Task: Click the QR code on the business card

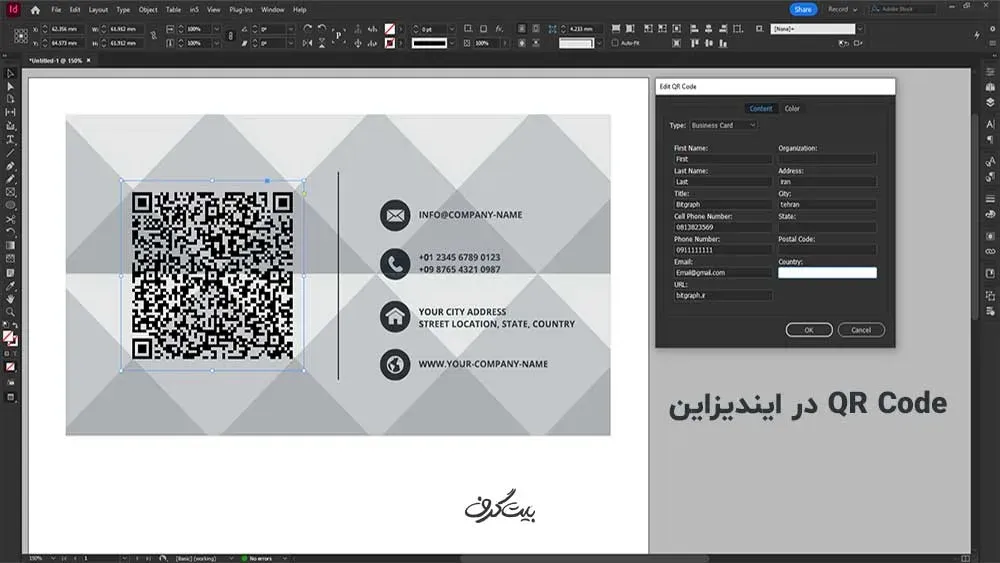Action: (212, 275)
